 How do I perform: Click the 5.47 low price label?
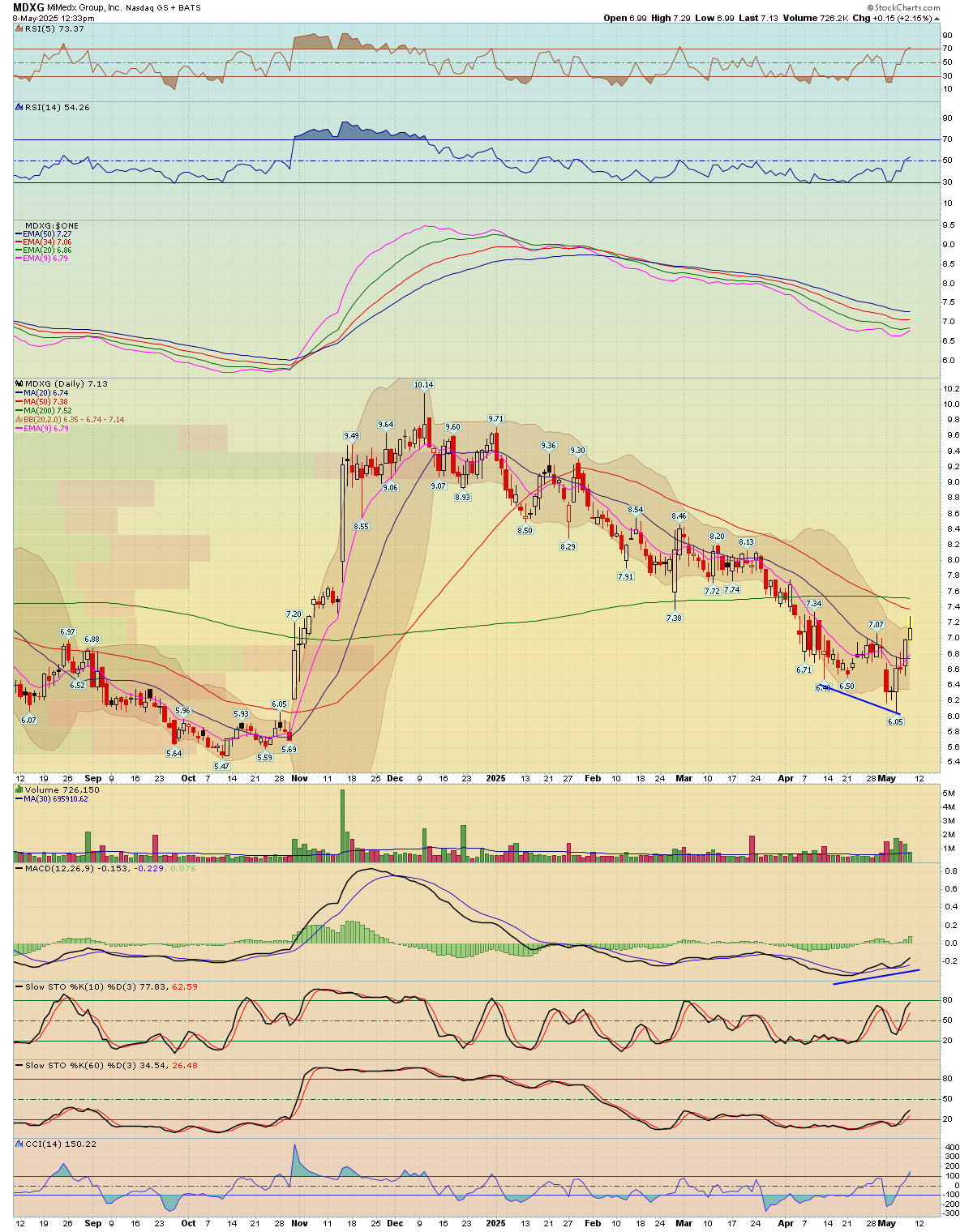[x=221, y=766]
